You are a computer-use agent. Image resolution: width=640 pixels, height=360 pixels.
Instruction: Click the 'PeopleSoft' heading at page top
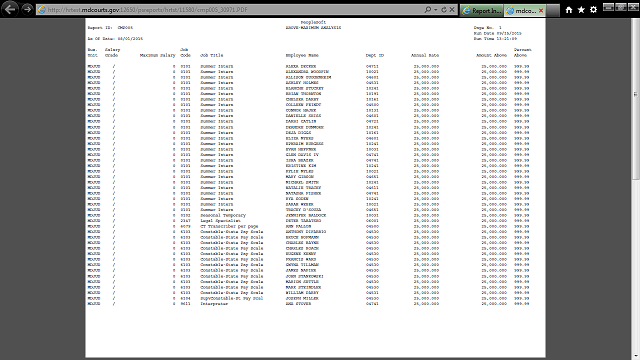tap(313, 22)
